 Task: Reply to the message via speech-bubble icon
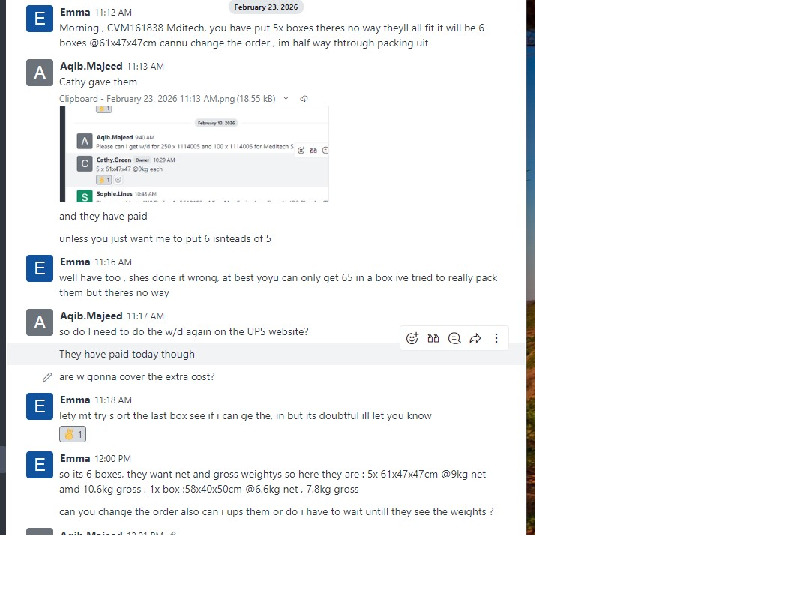pos(454,338)
